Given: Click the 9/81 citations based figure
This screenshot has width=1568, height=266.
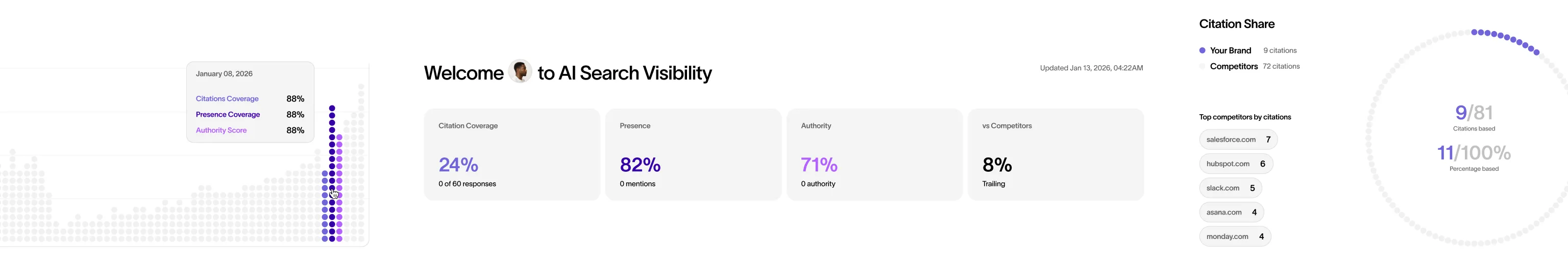Looking at the screenshot, I should [1474, 113].
